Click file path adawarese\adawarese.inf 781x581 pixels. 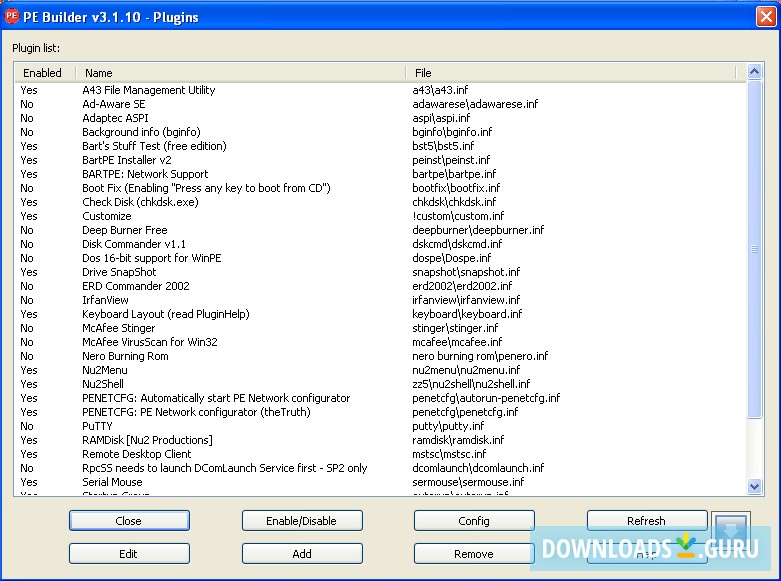point(475,104)
